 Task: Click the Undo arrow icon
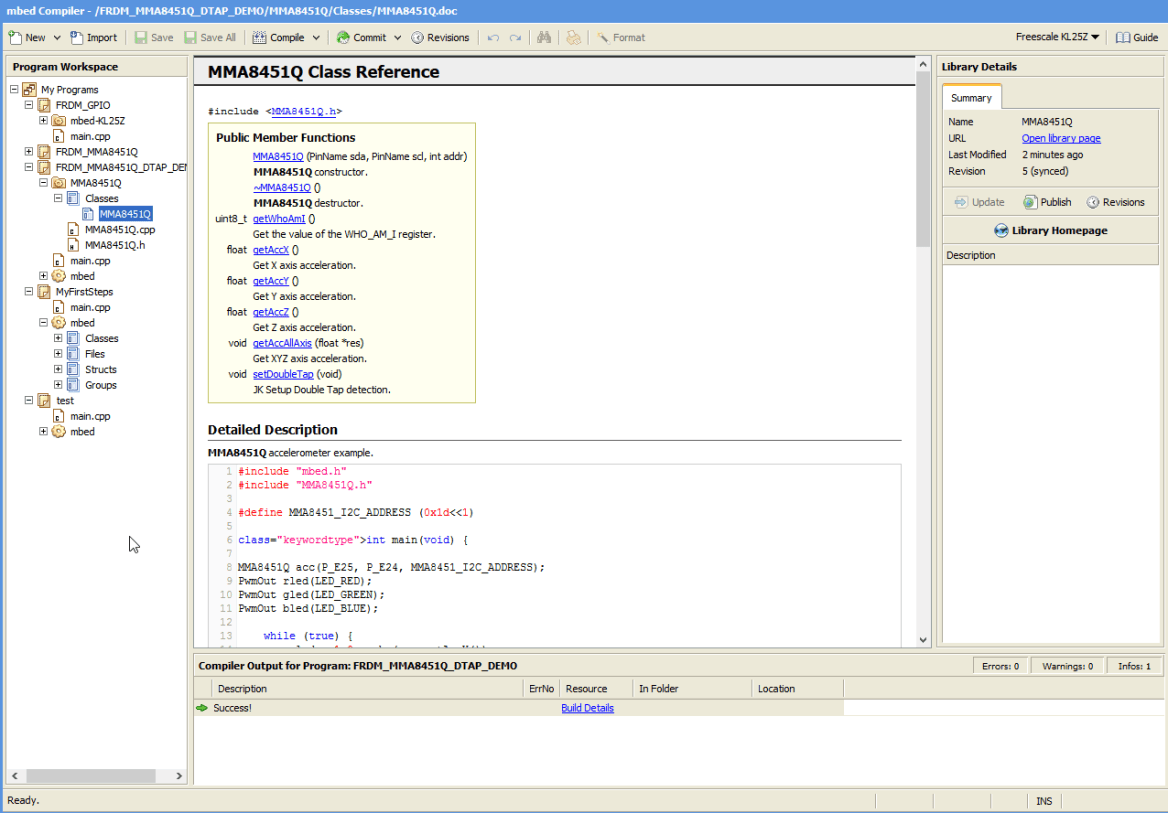(493, 37)
